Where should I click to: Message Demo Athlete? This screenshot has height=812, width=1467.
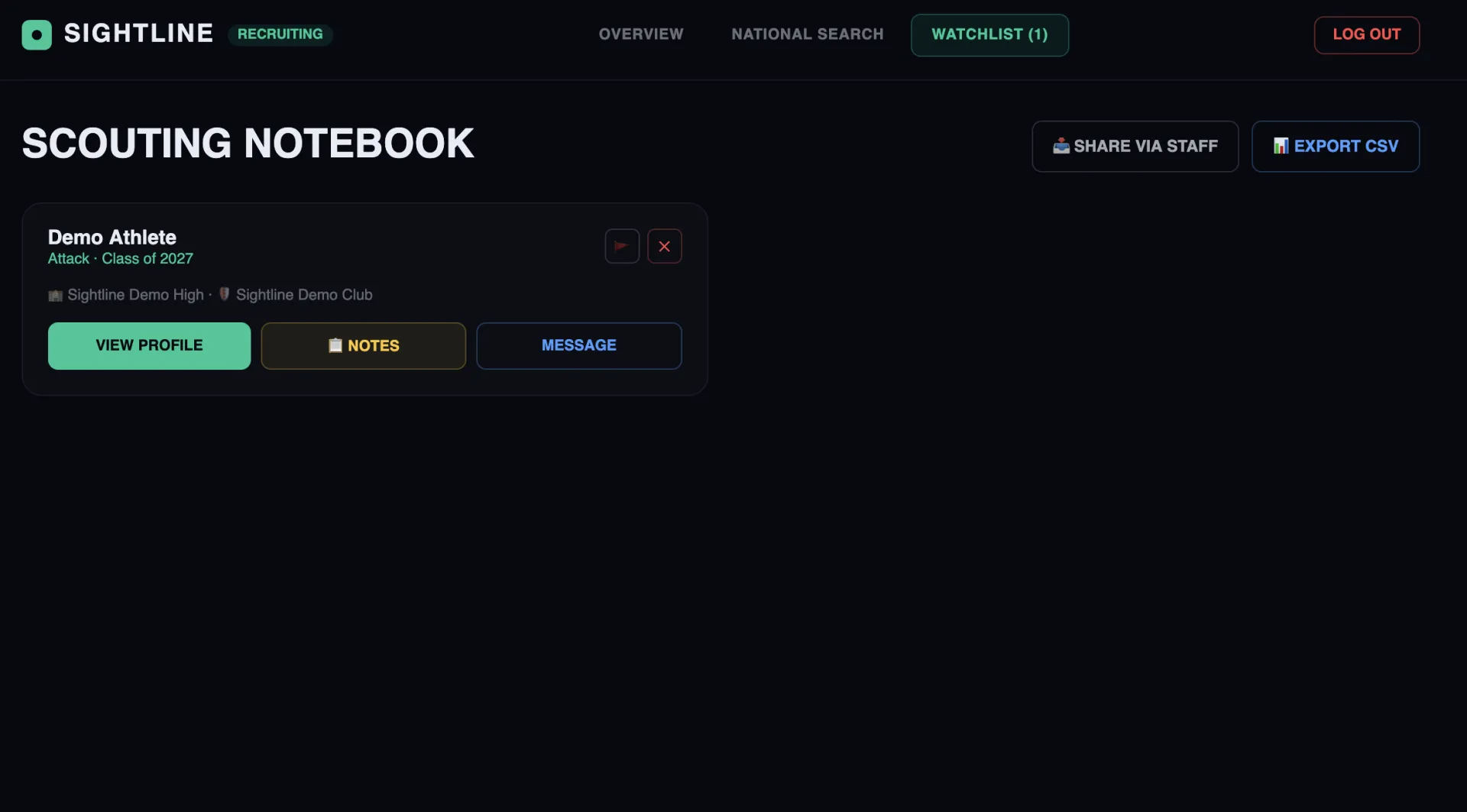(578, 345)
